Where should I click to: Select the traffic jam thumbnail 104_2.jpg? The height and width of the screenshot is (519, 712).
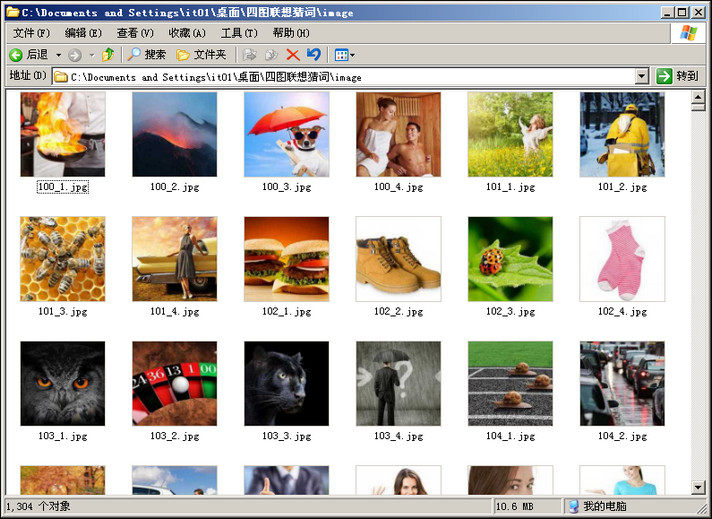point(622,383)
